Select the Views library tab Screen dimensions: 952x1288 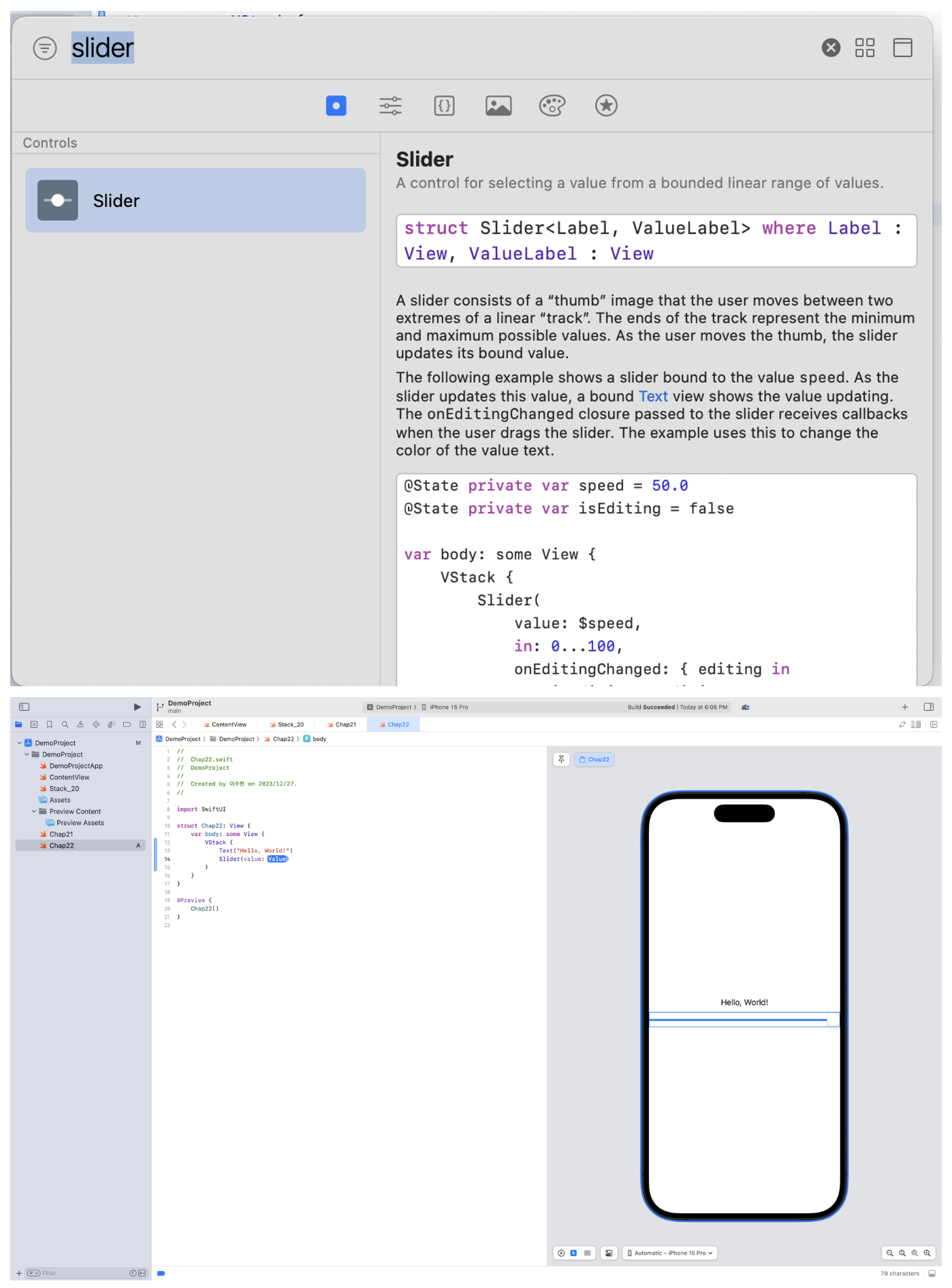(336, 106)
